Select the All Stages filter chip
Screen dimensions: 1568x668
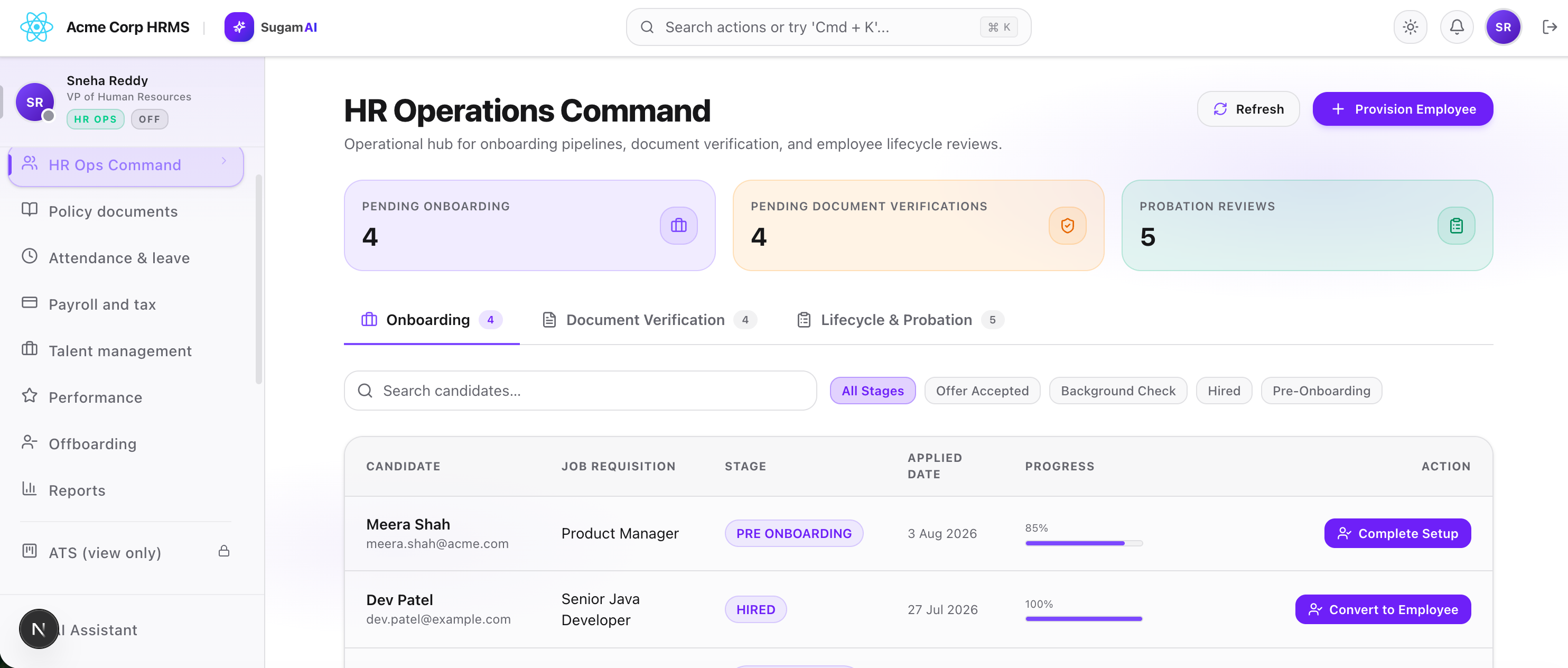point(872,391)
